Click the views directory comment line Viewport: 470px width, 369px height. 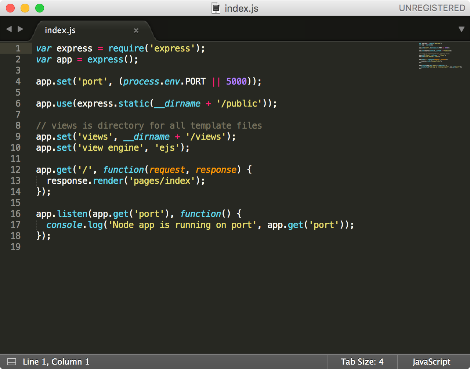tap(149, 126)
